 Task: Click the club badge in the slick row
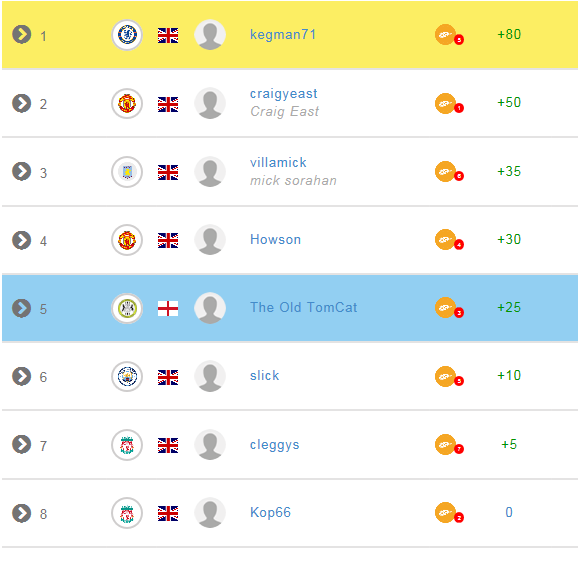point(127,376)
